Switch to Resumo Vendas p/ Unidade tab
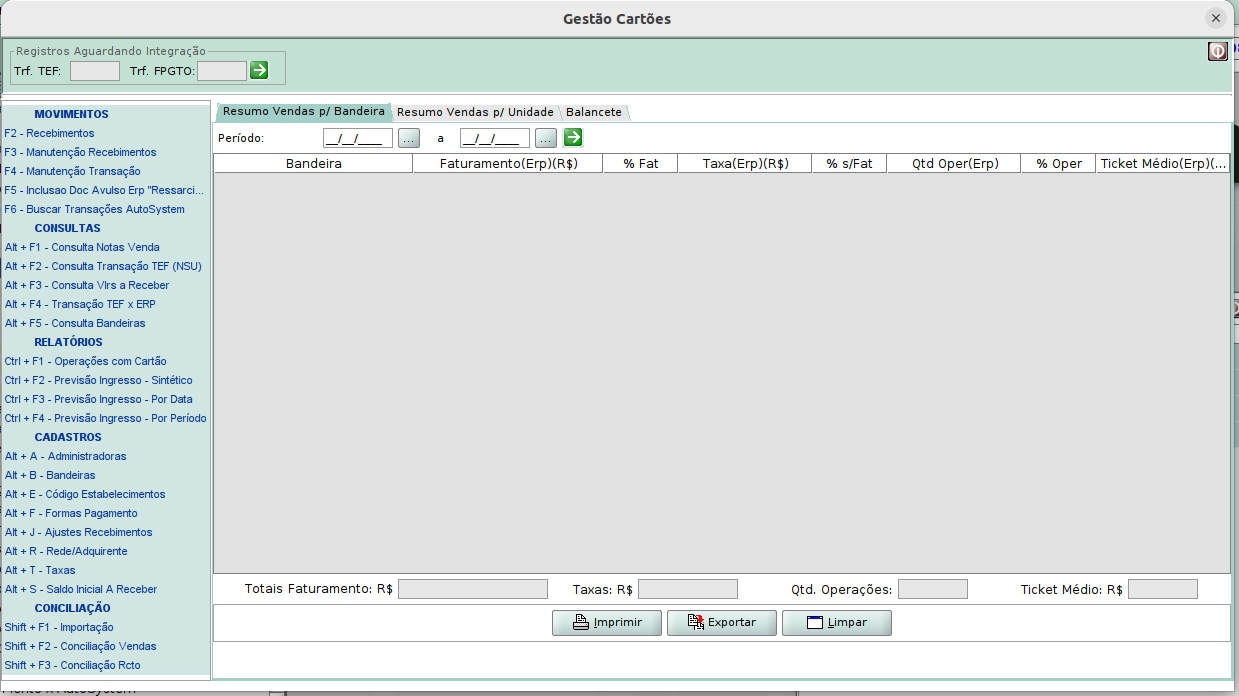This screenshot has height=696, width=1239. (474, 112)
